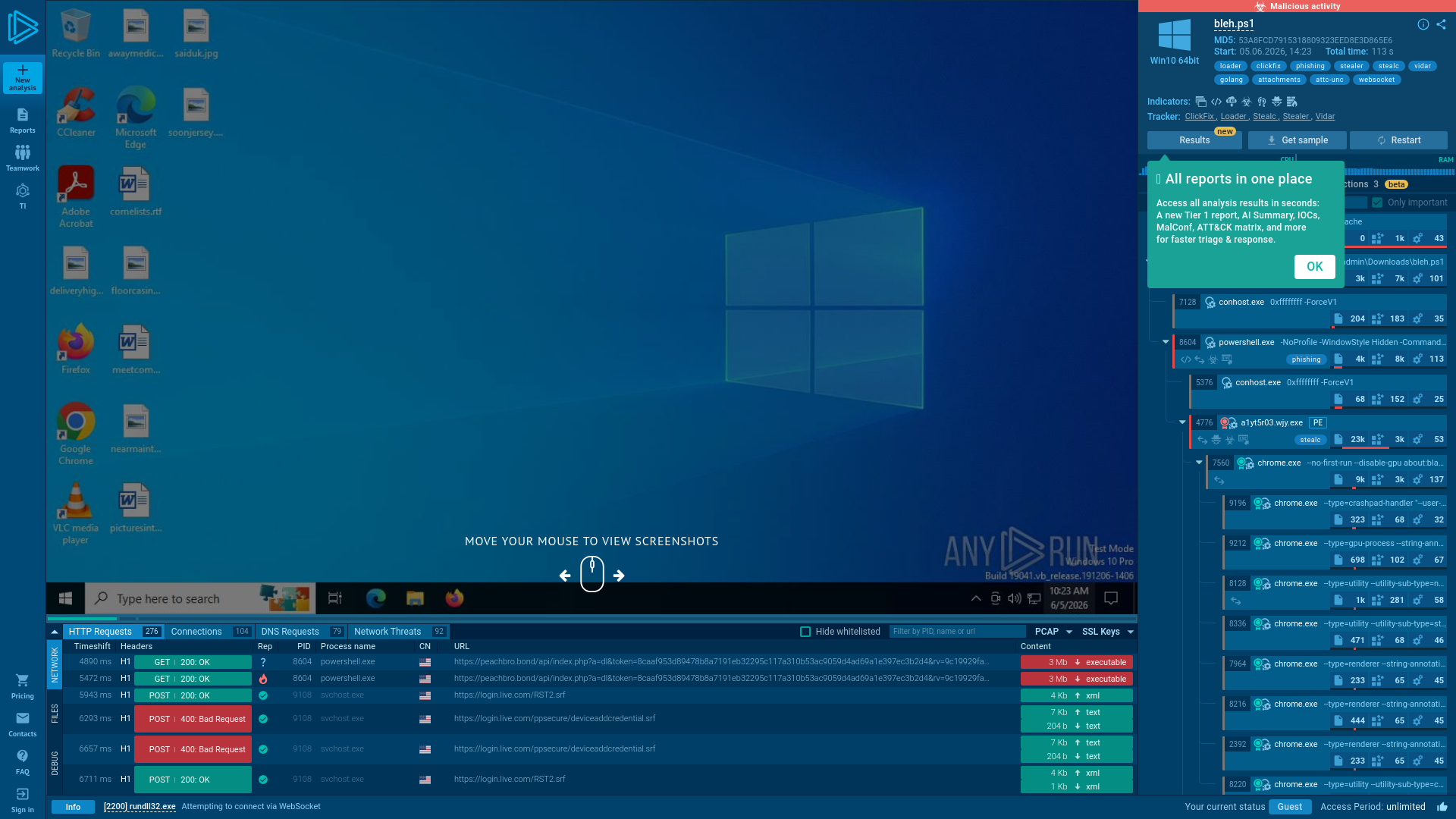Click the Results button
This screenshot has width=1456, height=819.
[1194, 140]
